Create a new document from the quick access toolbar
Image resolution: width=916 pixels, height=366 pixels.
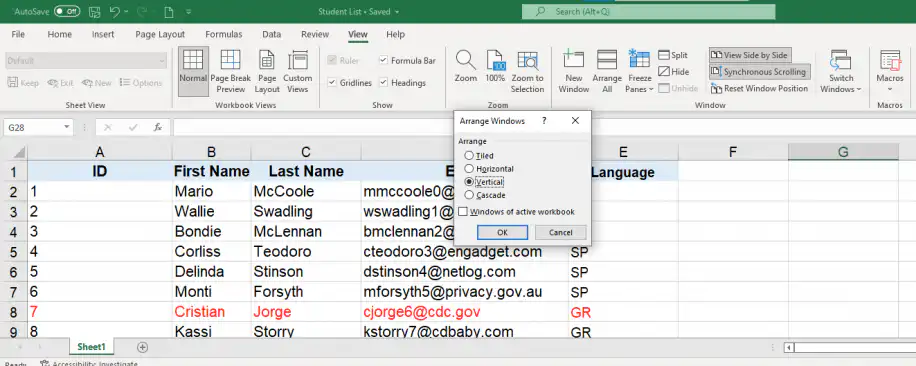point(169,12)
